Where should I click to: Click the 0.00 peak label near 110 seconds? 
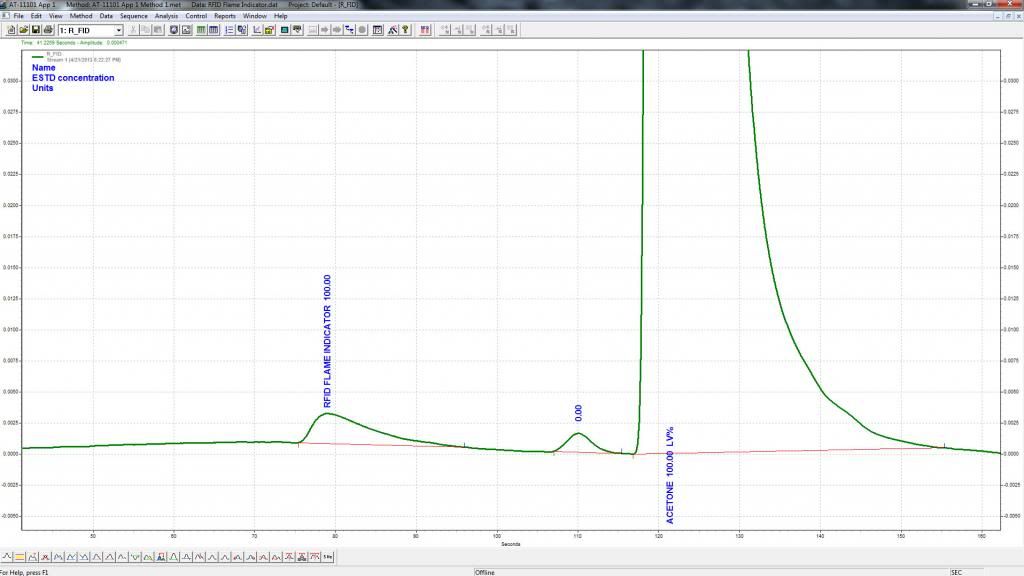click(578, 411)
